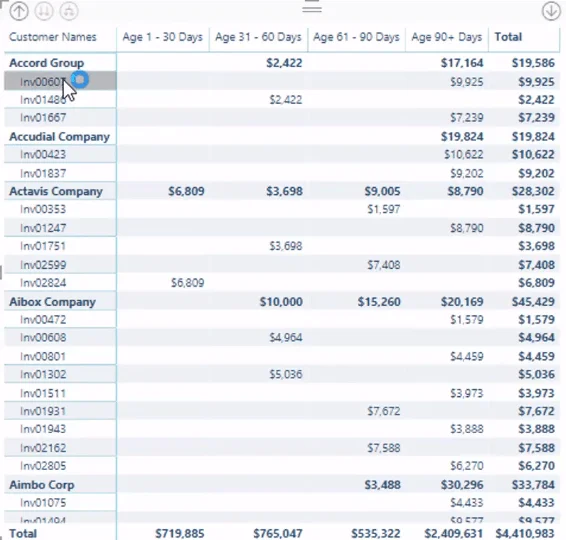Click the $5,036 cell for Inv01302 in 31-60 days
This screenshot has height=540, width=566.
pyautogui.click(x=286, y=374)
